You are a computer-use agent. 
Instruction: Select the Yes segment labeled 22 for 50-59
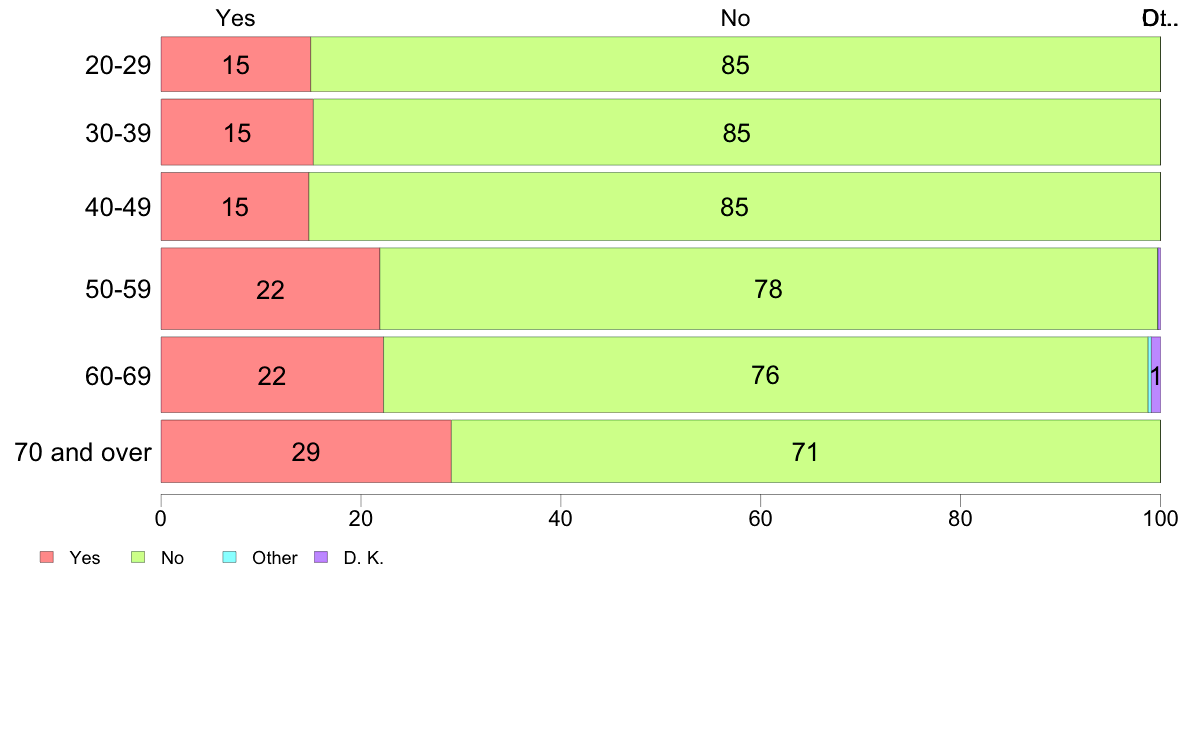point(270,289)
